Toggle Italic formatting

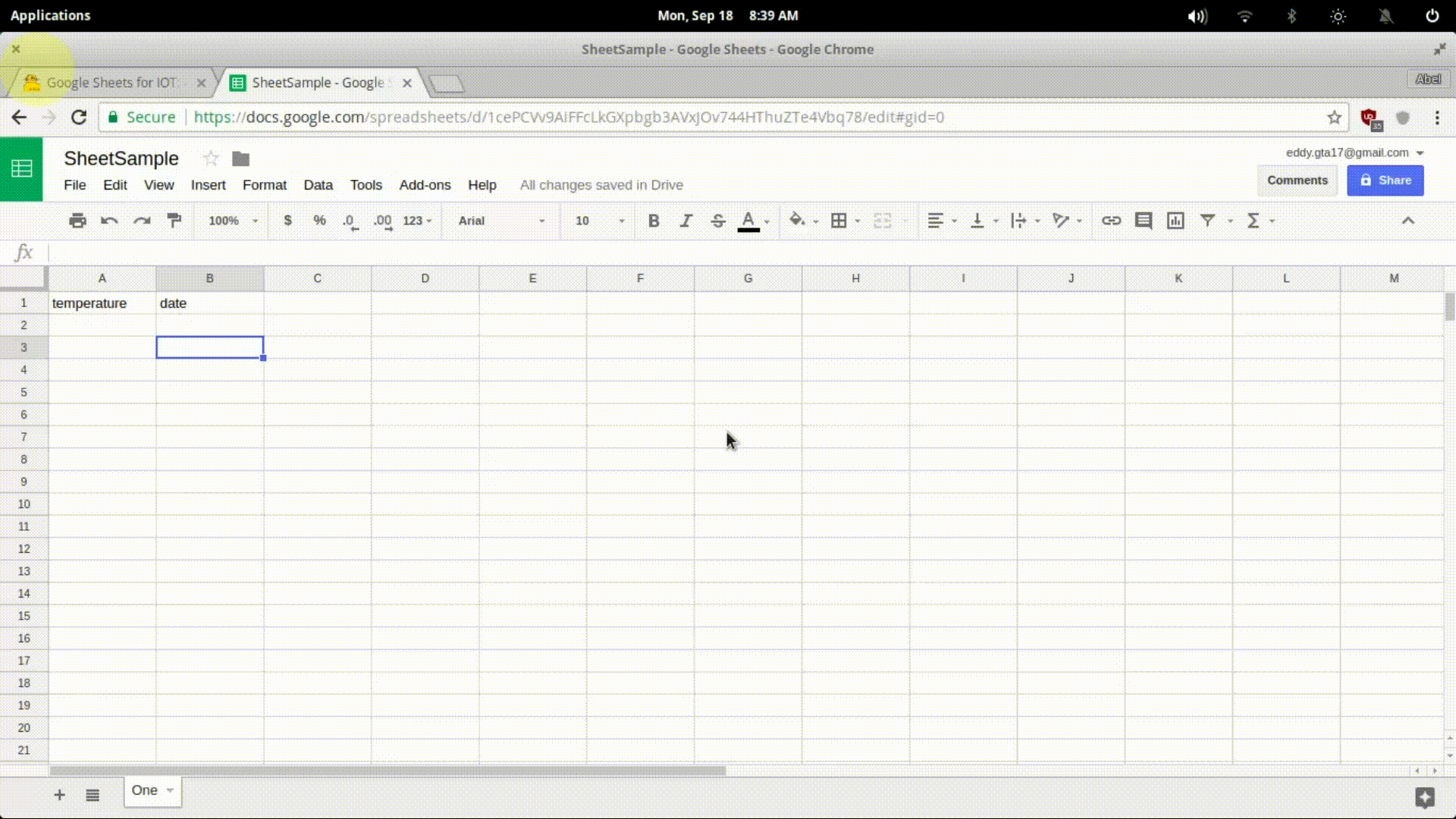(686, 221)
